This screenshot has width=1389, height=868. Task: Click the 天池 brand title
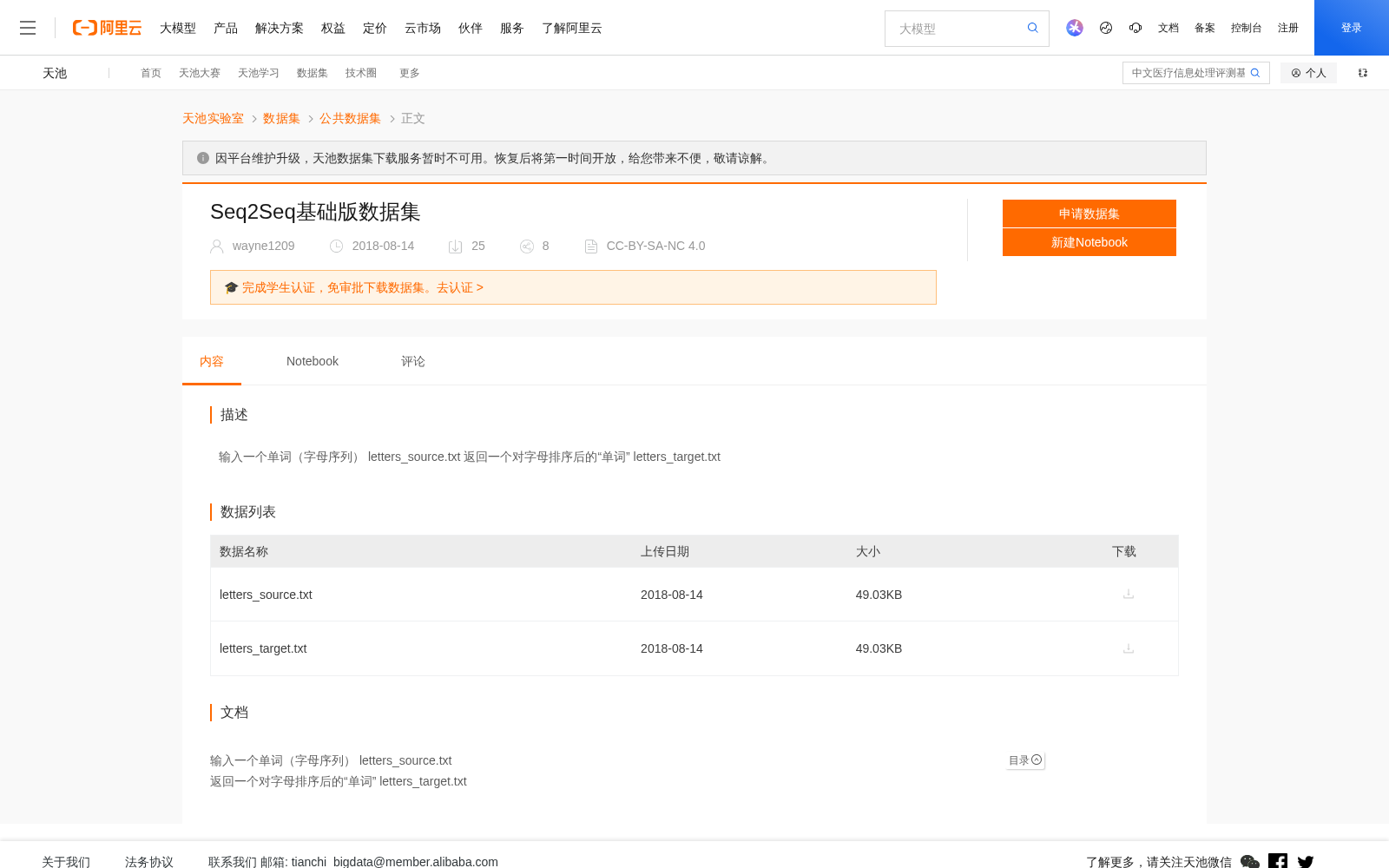(x=55, y=73)
